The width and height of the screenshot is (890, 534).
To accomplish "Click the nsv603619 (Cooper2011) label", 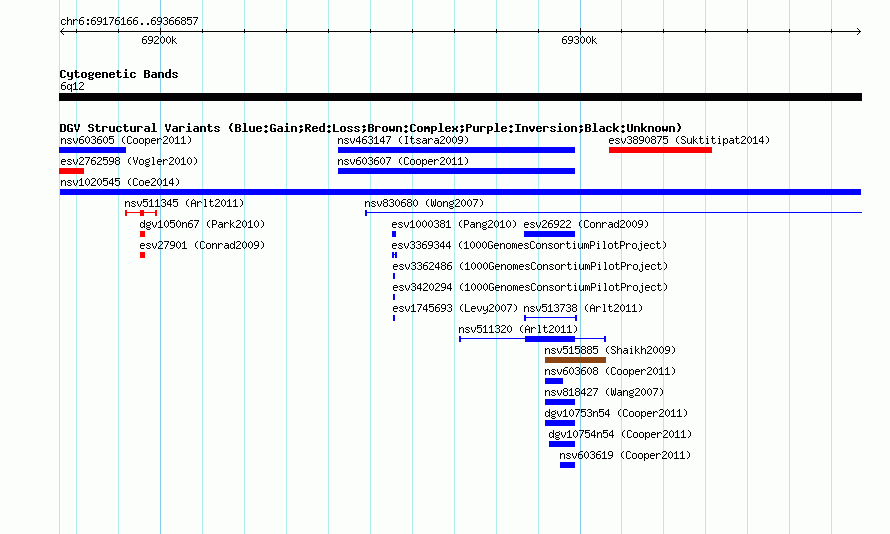I will (x=625, y=455).
